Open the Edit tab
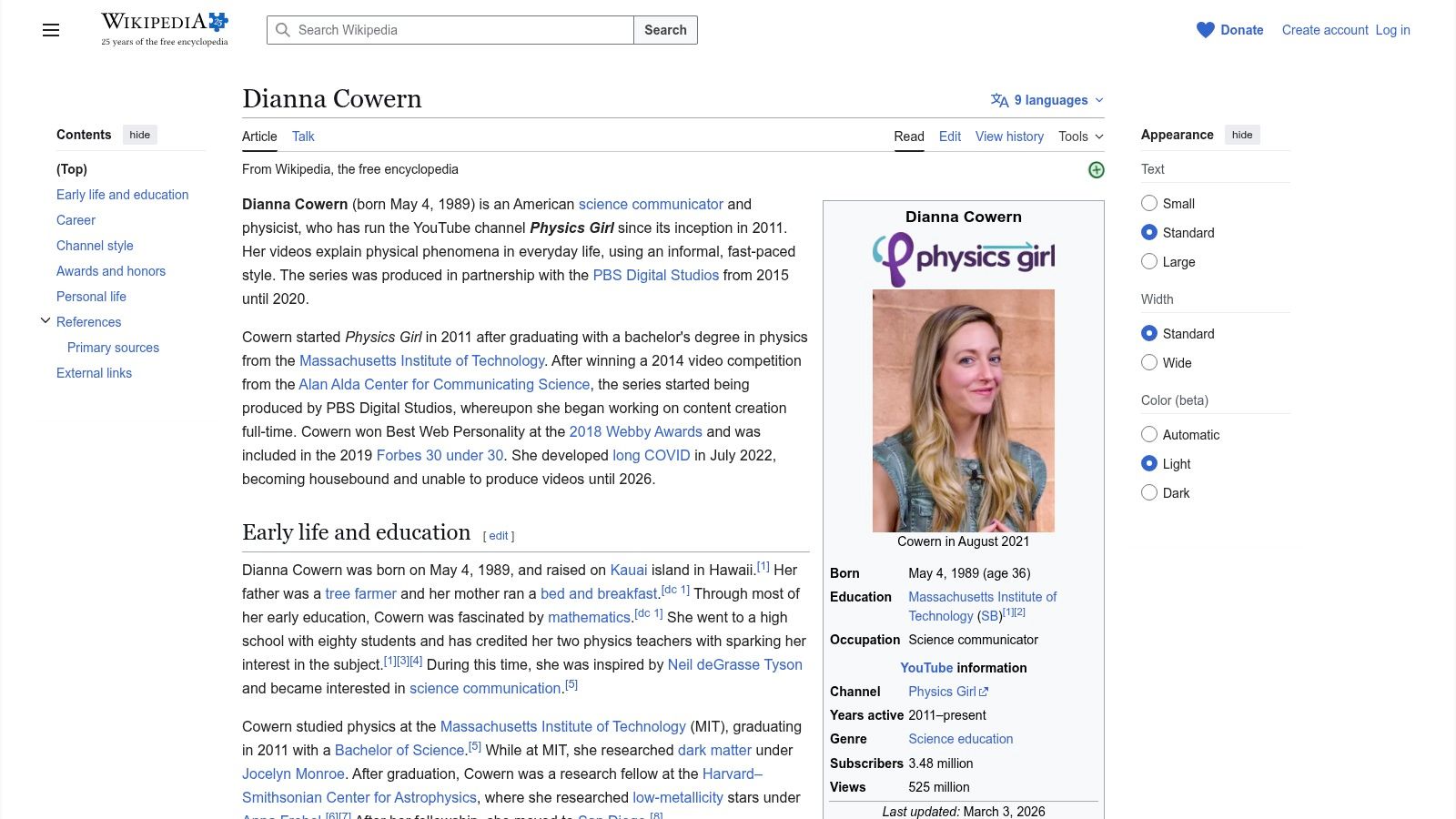Image resolution: width=1456 pixels, height=819 pixels. 950,136
